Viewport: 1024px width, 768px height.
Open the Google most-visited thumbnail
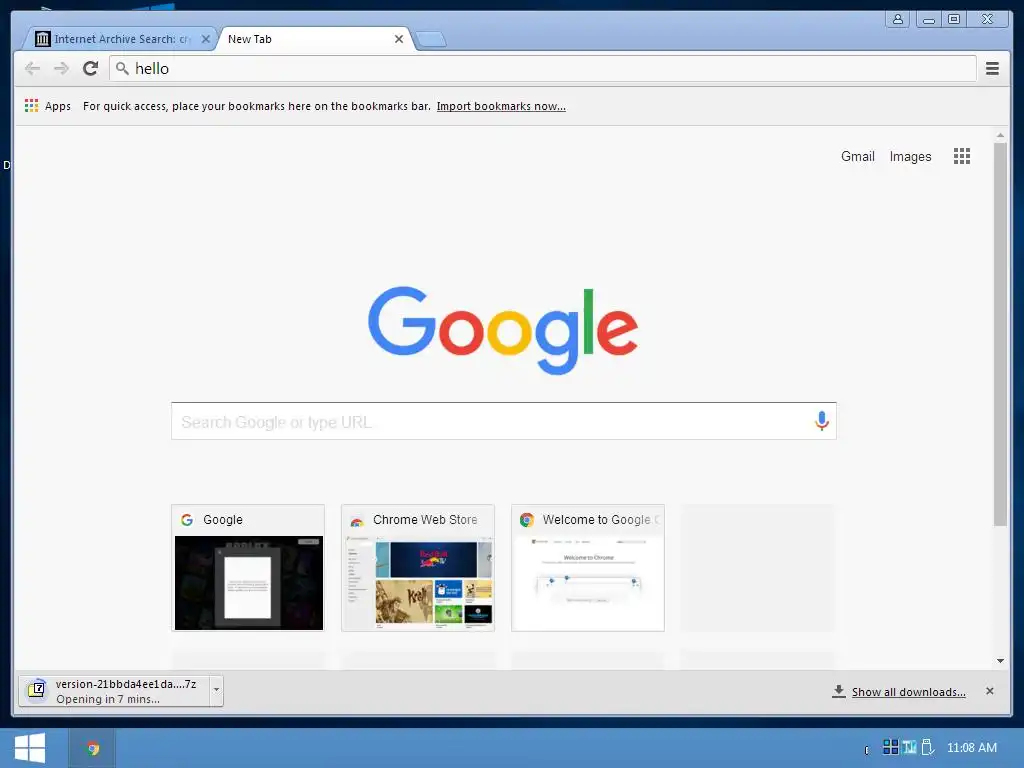248,568
